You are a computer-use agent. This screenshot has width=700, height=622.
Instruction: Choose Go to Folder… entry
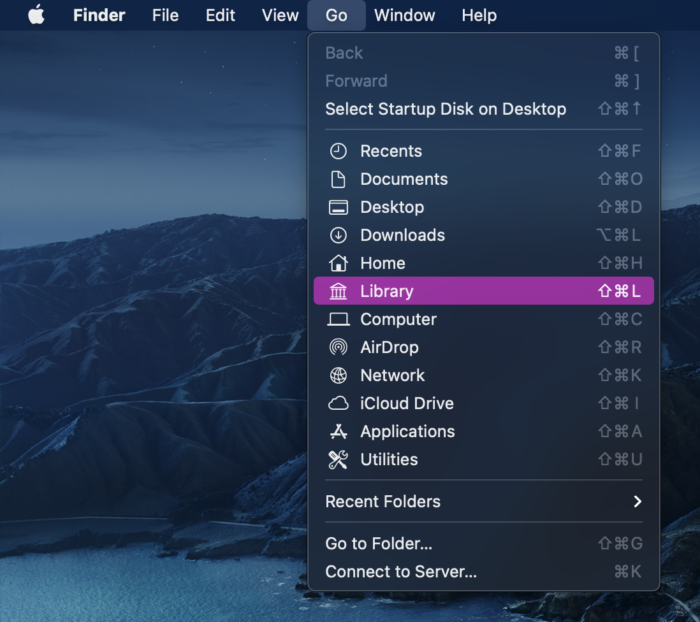point(484,543)
